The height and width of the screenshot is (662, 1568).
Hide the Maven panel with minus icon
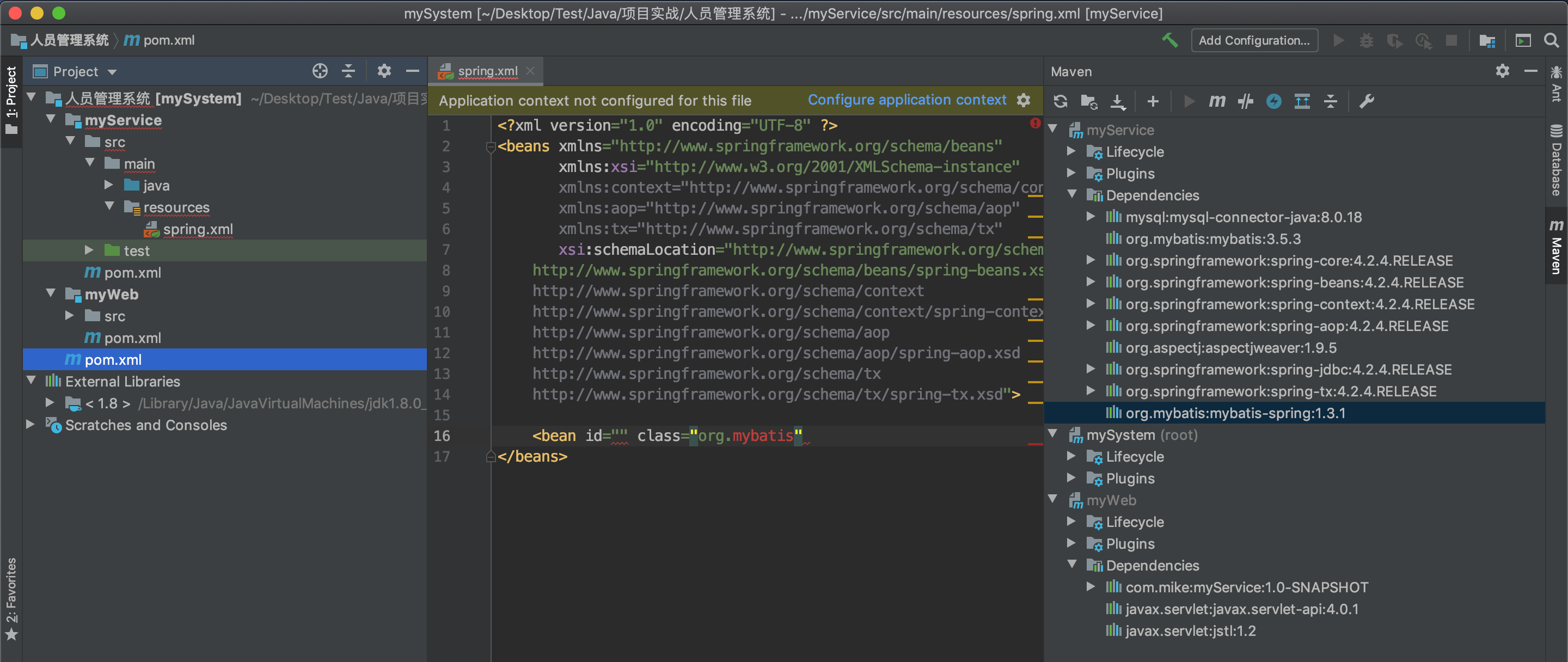1532,71
